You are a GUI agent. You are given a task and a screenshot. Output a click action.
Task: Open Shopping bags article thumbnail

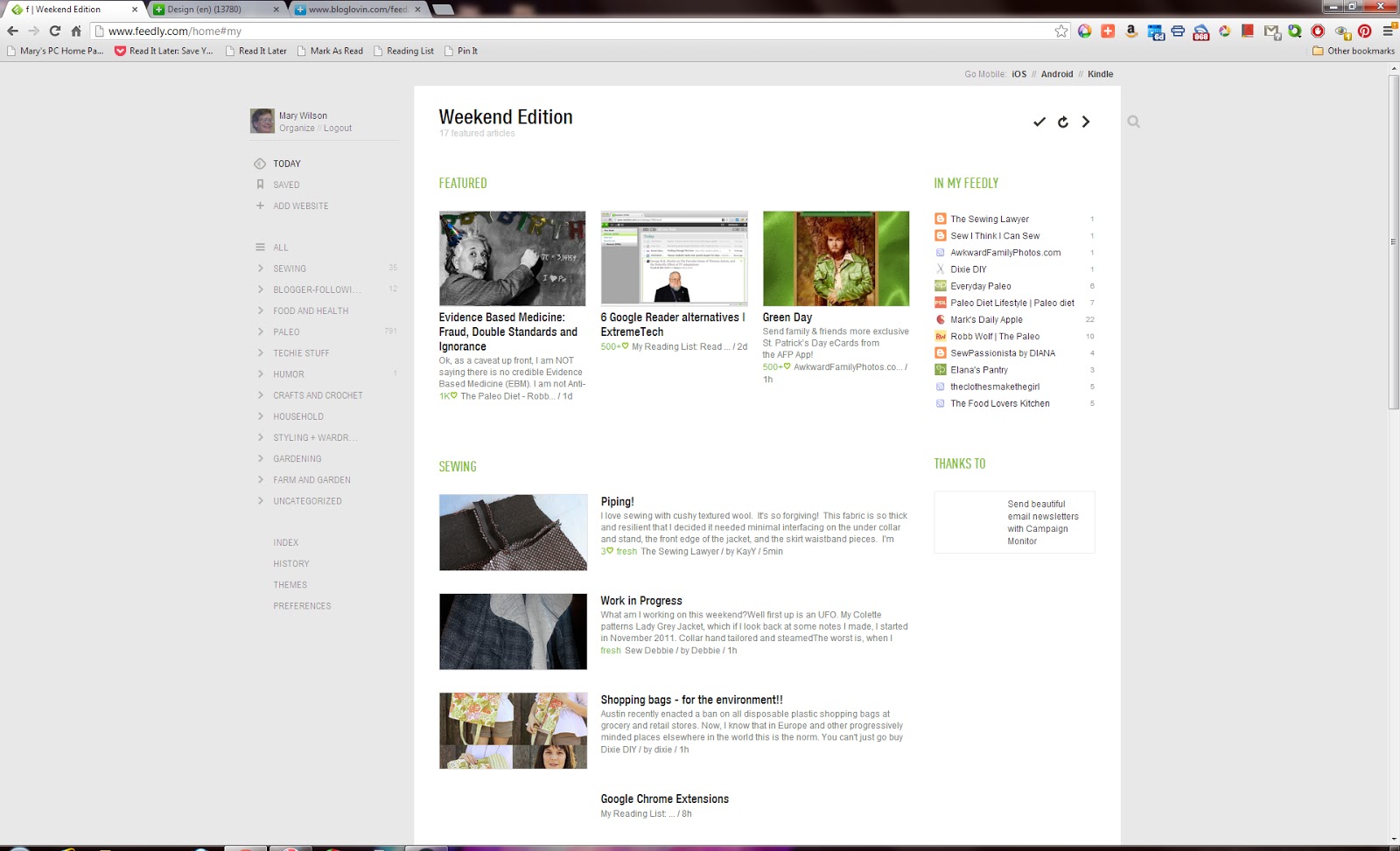[513, 730]
